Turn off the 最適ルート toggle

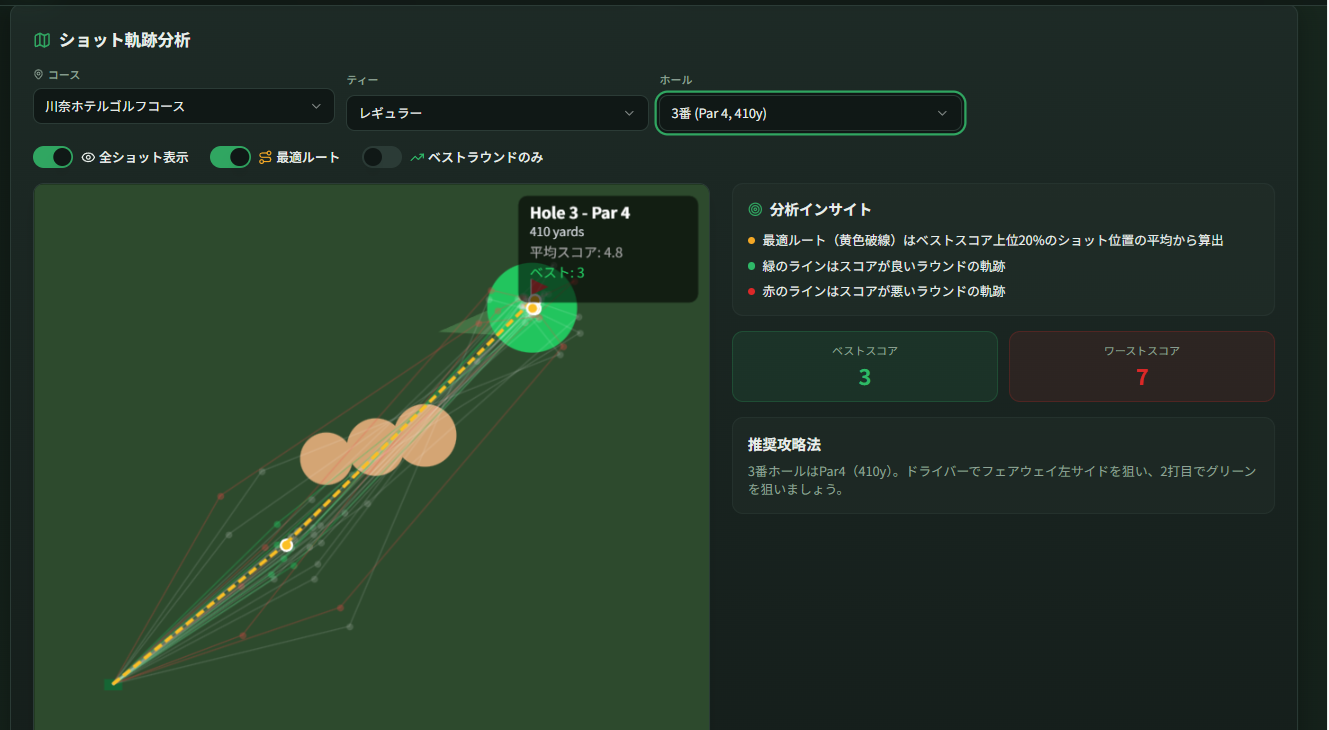coord(230,158)
